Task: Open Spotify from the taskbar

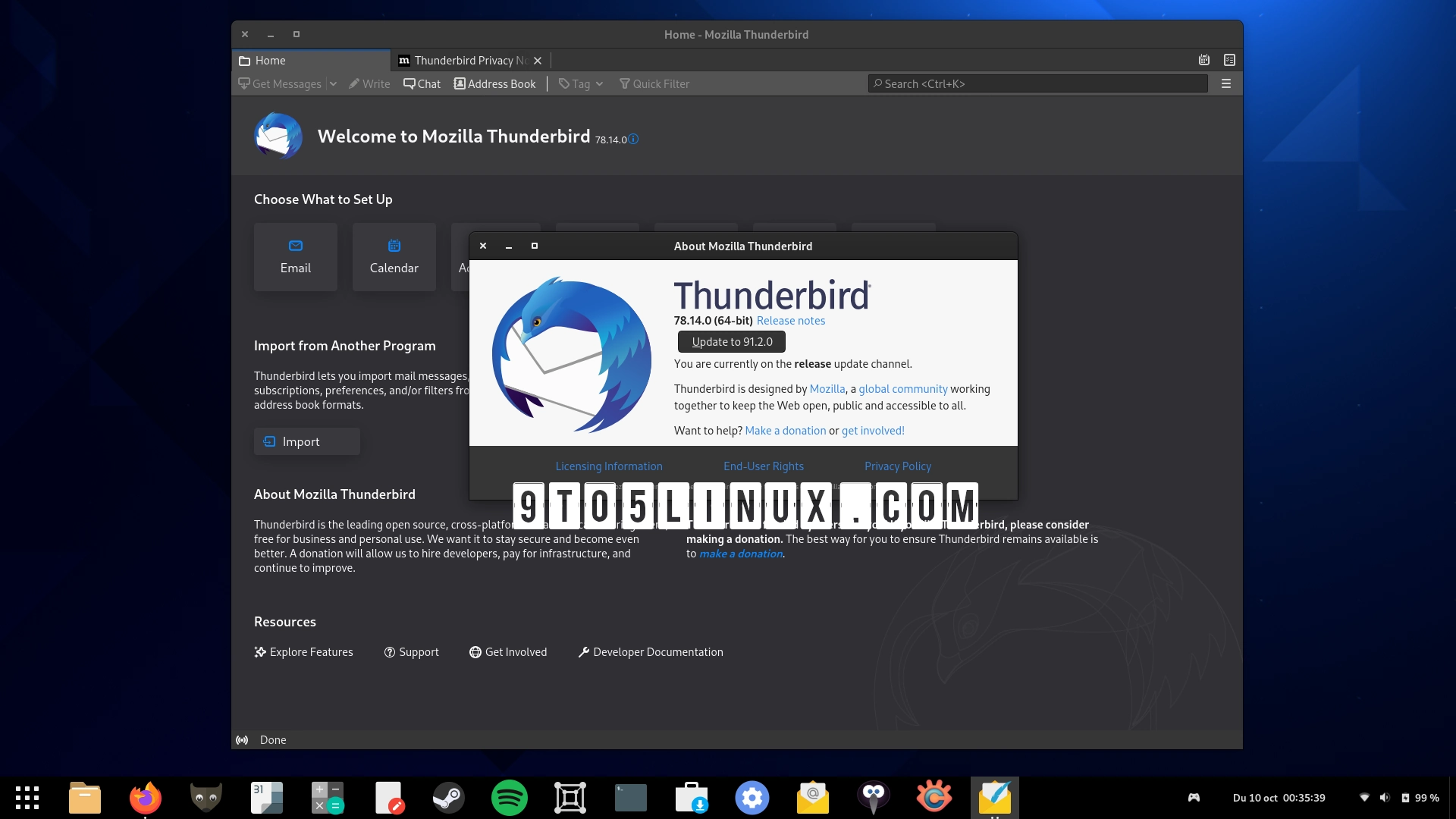Action: coord(509,797)
